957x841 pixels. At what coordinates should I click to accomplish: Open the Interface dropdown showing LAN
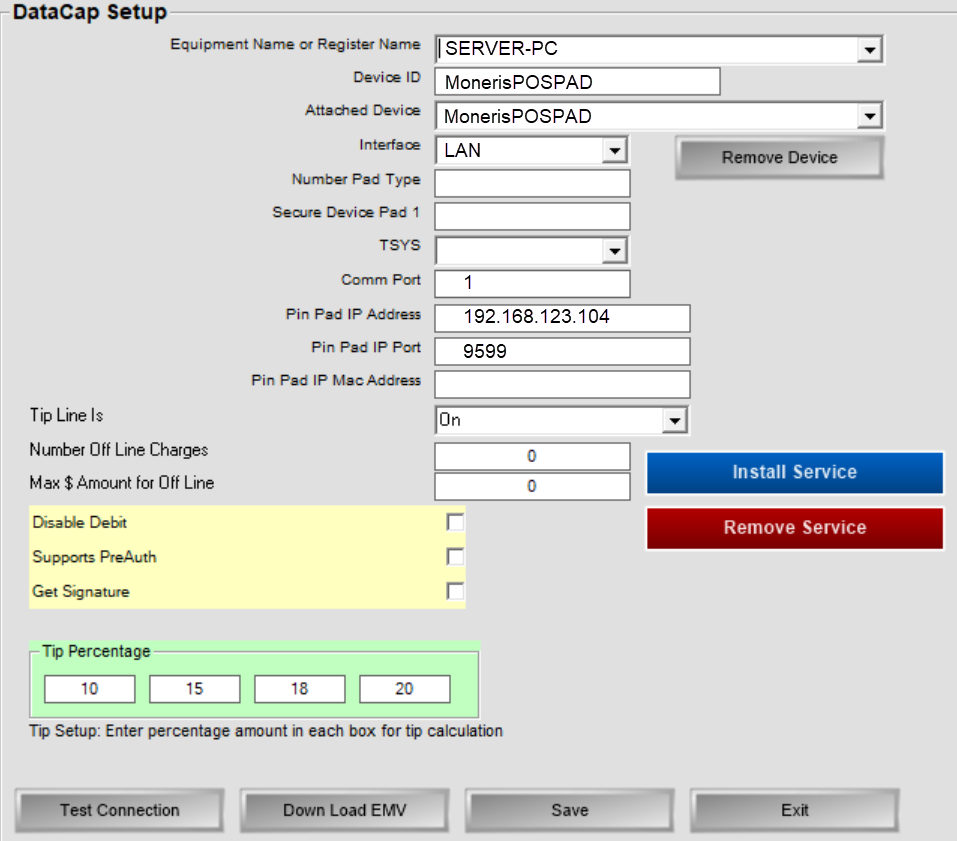613,151
